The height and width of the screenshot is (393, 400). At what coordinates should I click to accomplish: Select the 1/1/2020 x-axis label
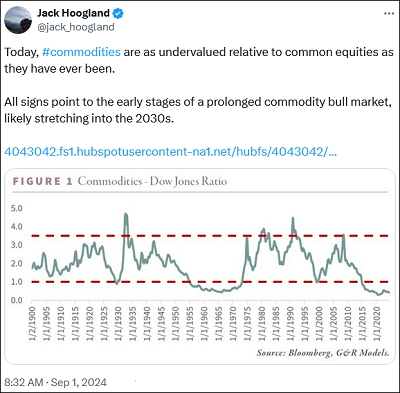tap(376, 324)
